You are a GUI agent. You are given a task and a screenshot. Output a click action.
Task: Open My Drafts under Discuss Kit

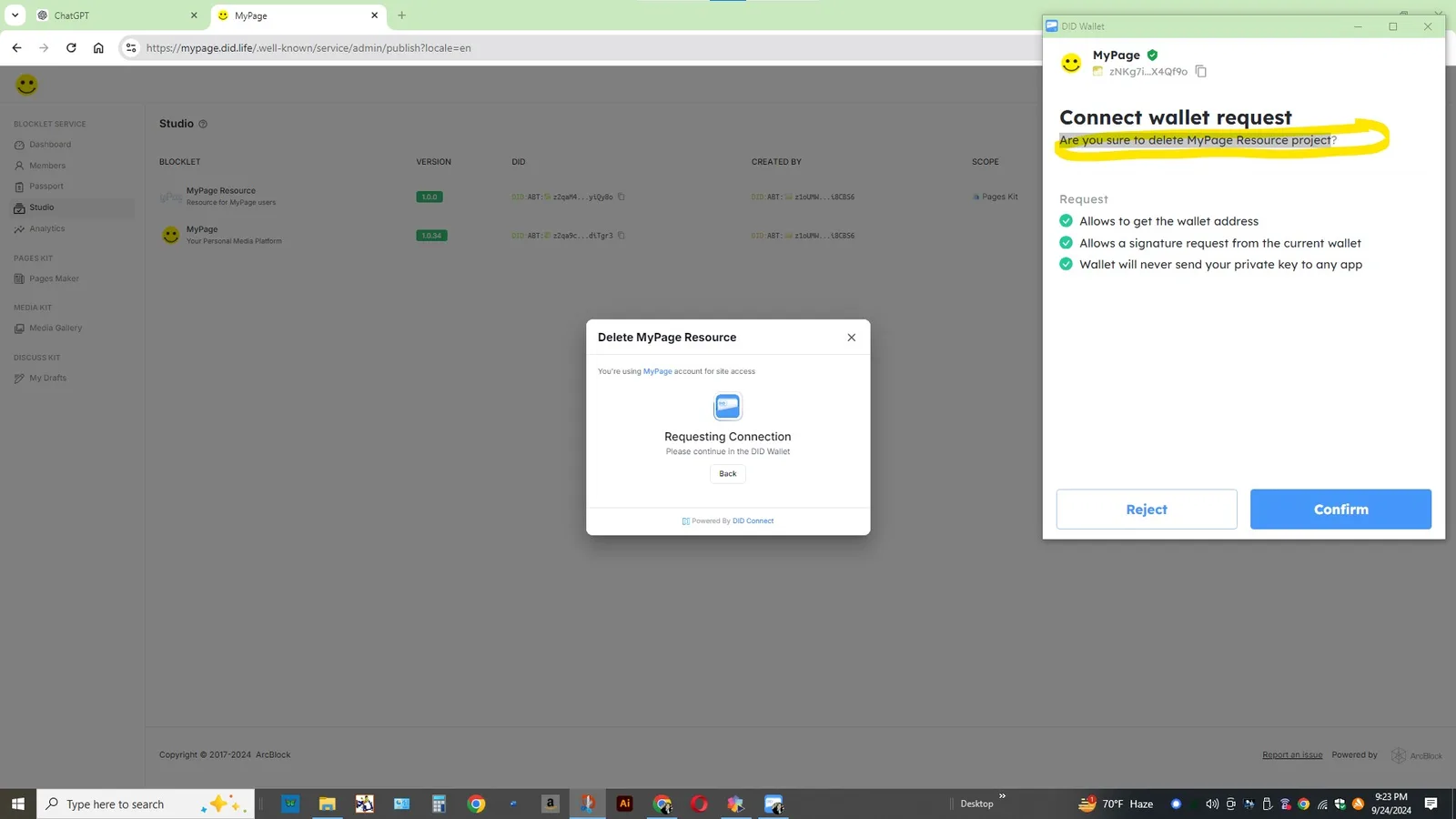(x=48, y=379)
